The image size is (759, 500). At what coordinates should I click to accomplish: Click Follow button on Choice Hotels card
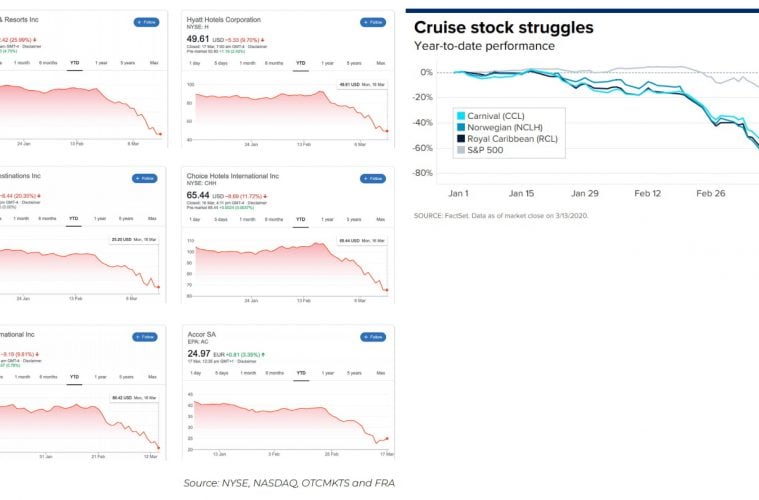click(x=373, y=178)
